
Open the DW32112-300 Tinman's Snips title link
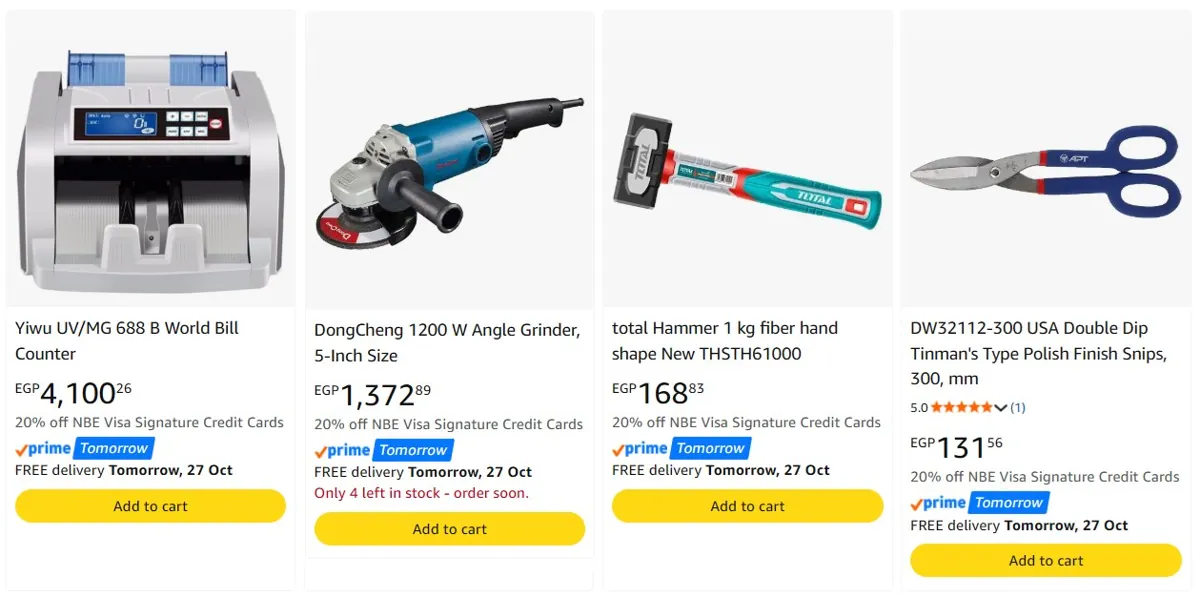(1038, 353)
